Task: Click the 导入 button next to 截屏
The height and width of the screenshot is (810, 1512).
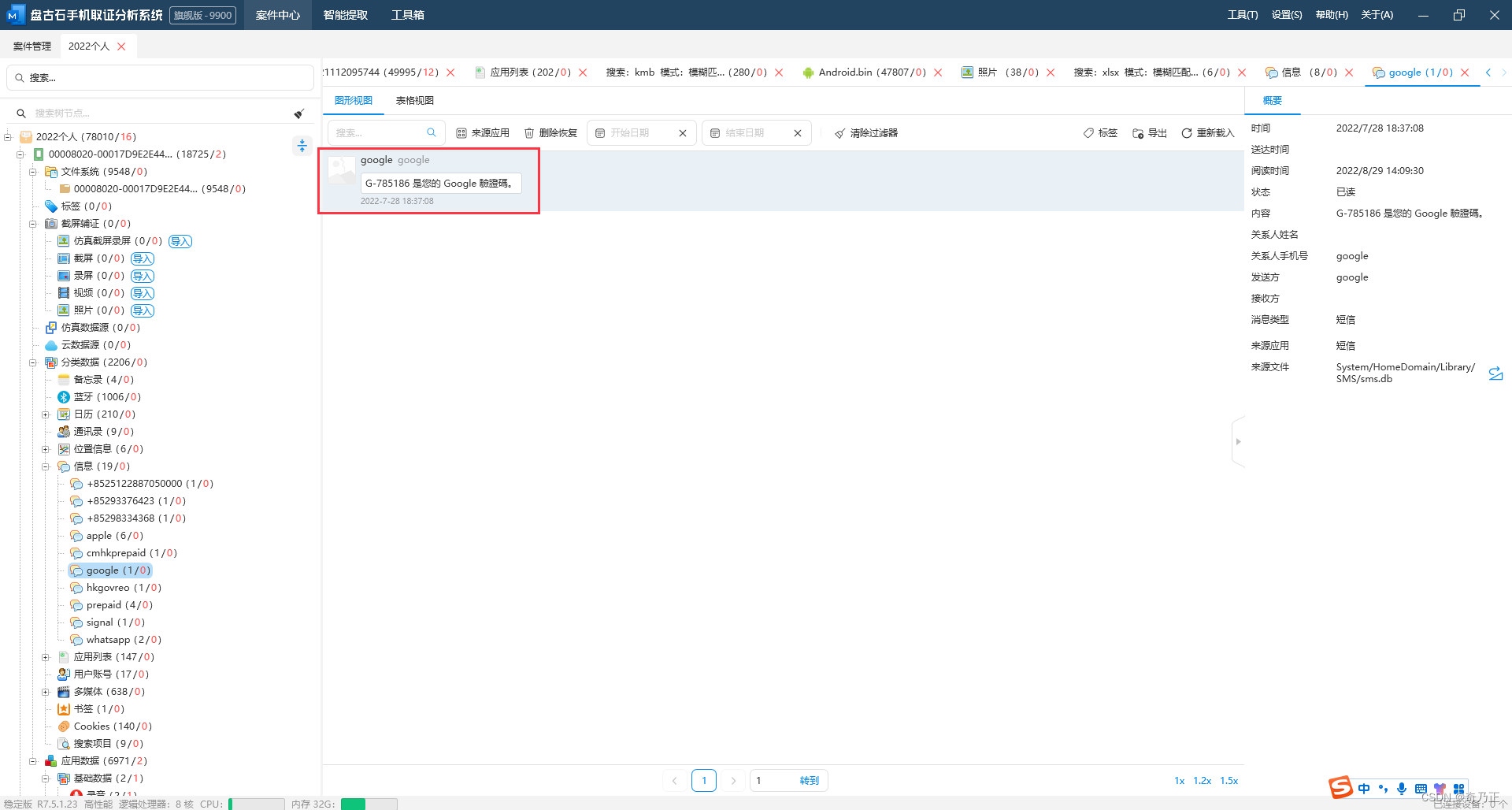Action: [x=143, y=258]
